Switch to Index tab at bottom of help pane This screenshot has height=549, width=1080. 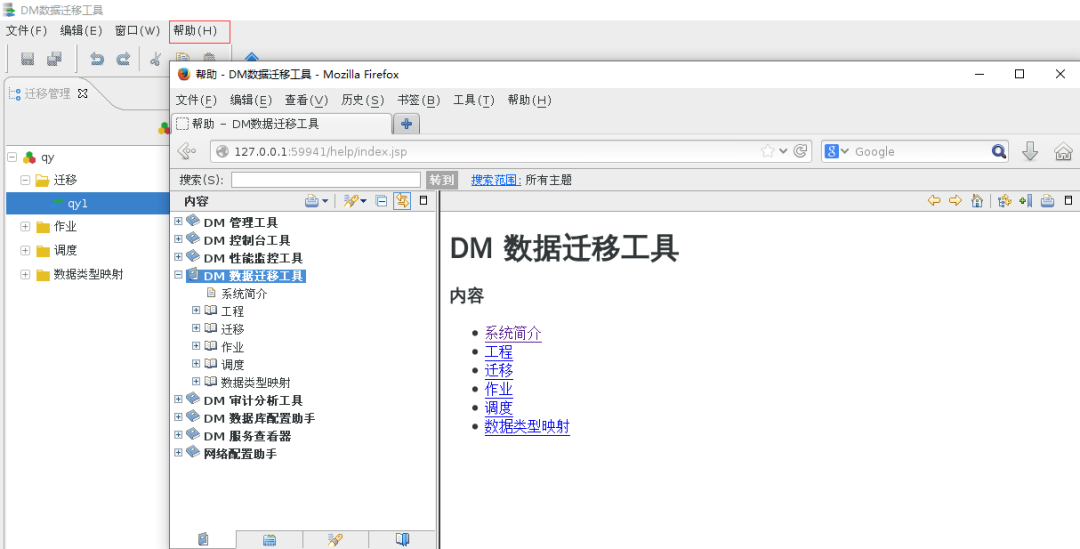coord(269,540)
